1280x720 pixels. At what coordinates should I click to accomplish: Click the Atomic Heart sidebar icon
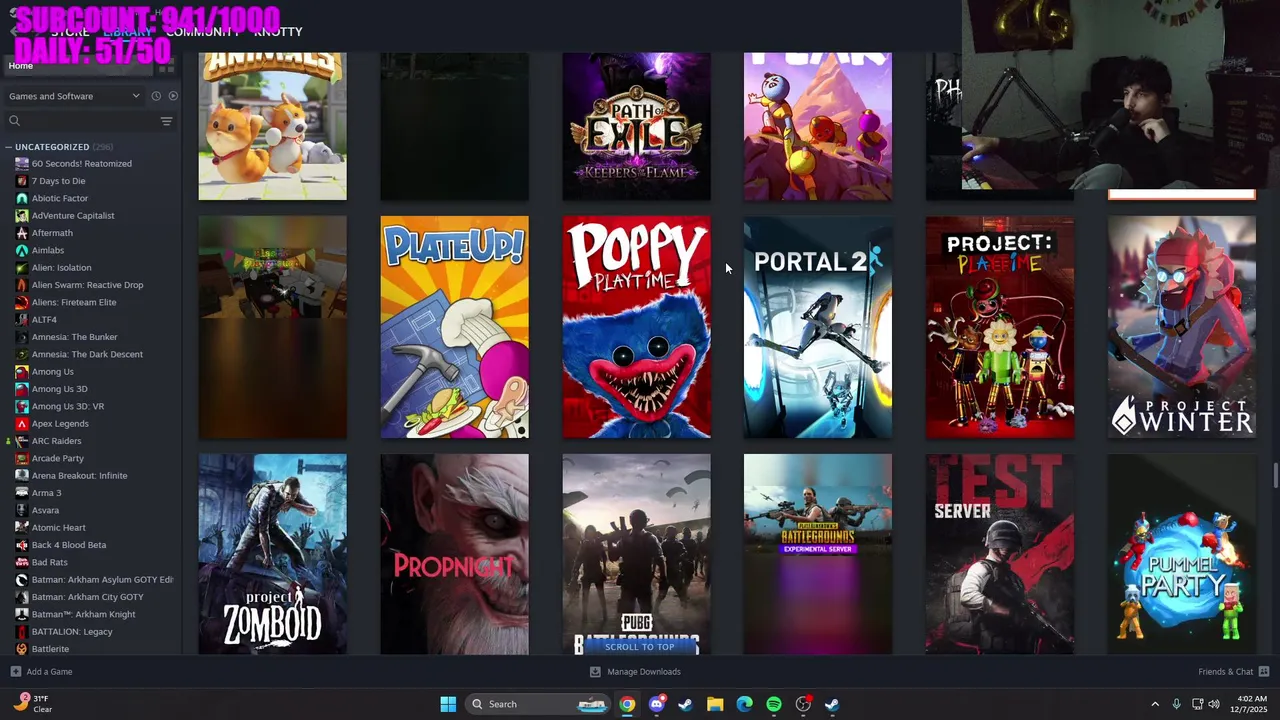pos(22,528)
